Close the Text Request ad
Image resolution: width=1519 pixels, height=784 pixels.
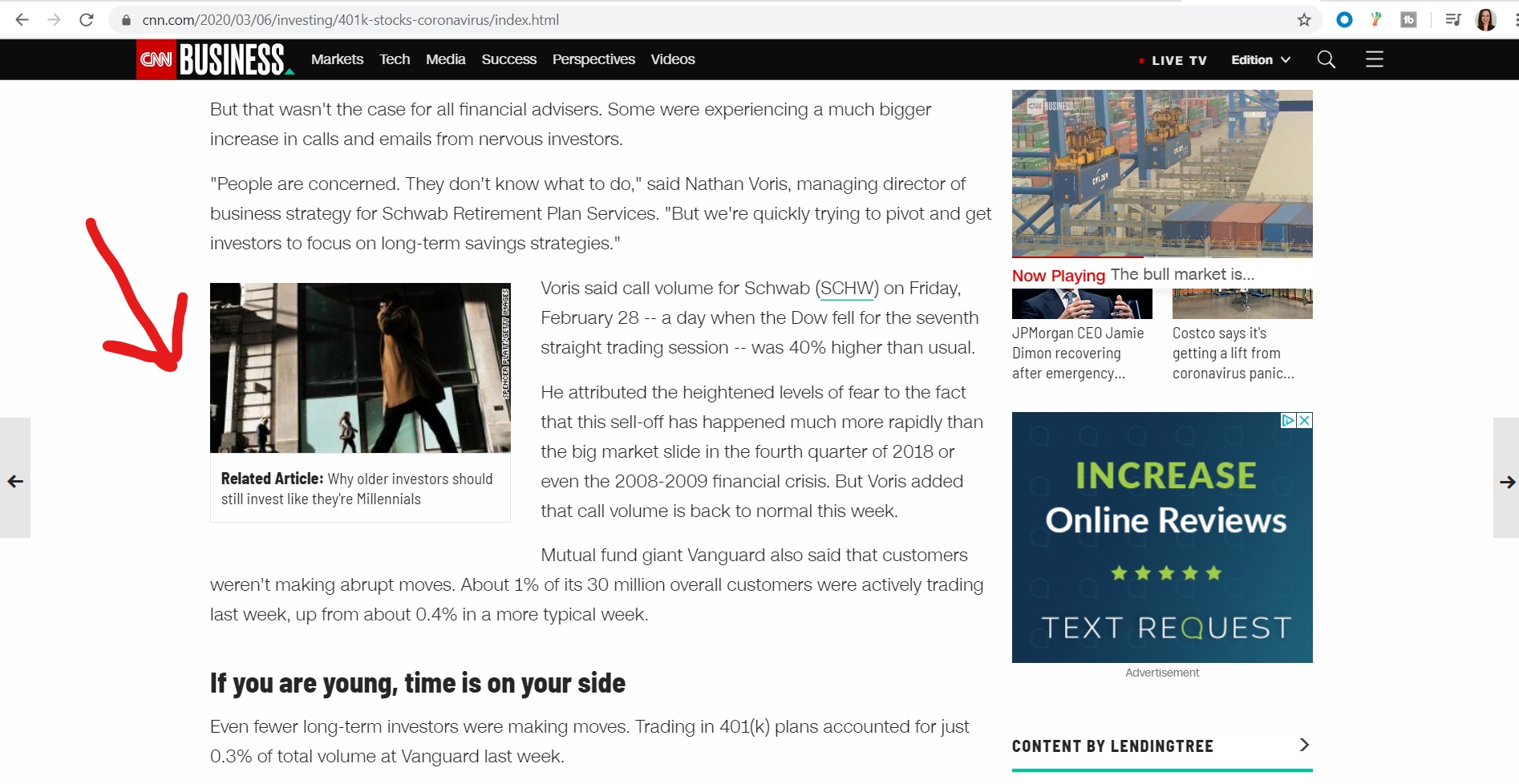click(1305, 420)
